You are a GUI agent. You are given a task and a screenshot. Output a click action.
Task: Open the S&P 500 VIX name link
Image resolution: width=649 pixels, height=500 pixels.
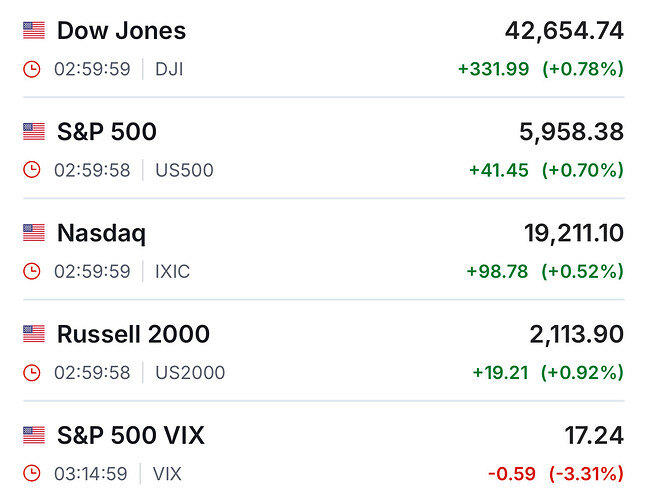pyautogui.click(x=131, y=436)
